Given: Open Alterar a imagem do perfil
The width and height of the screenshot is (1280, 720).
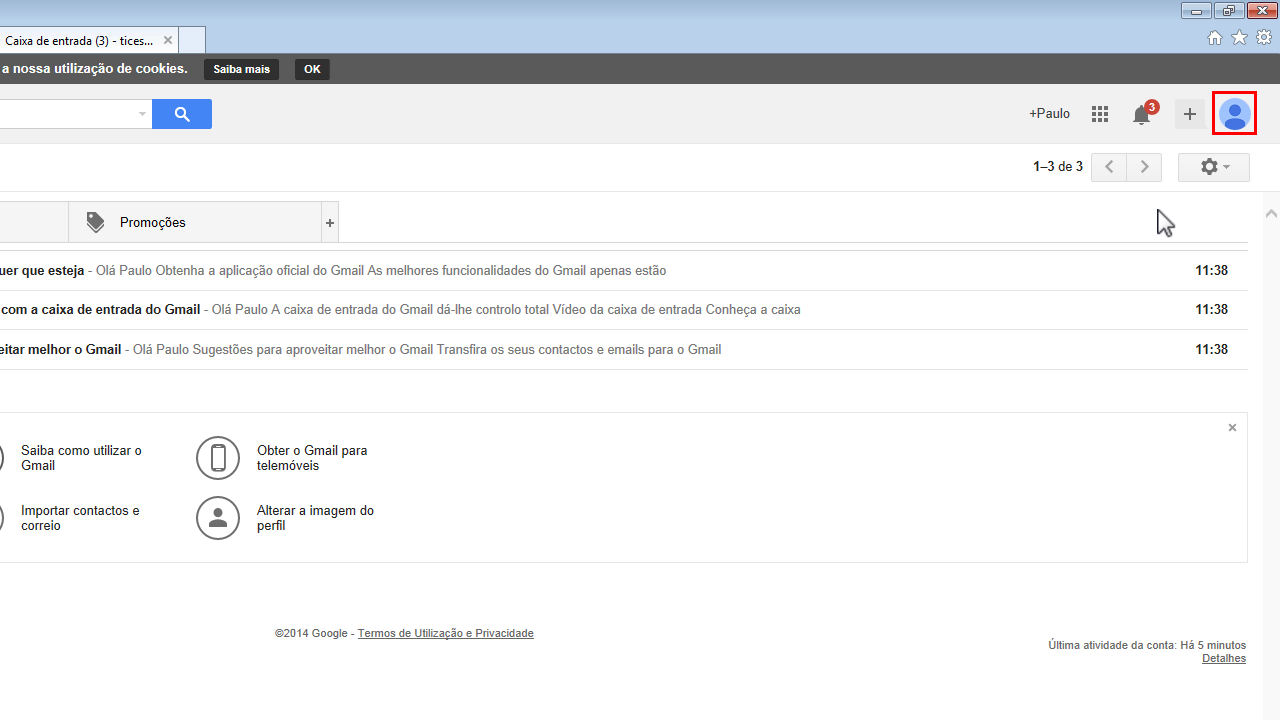Looking at the screenshot, I should coord(315,518).
